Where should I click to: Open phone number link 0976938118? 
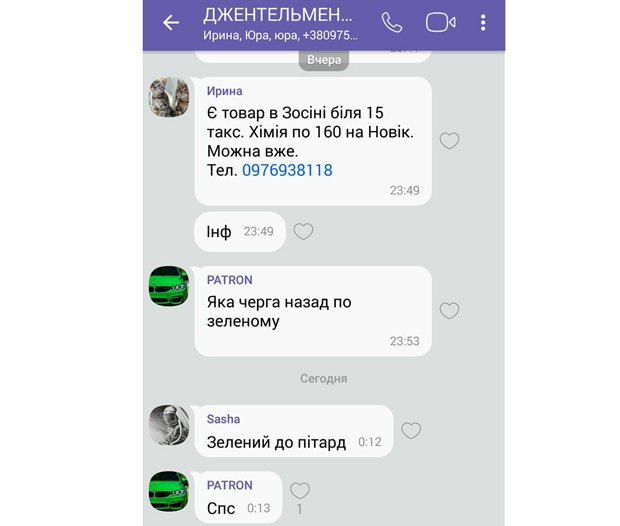pyautogui.click(x=287, y=170)
